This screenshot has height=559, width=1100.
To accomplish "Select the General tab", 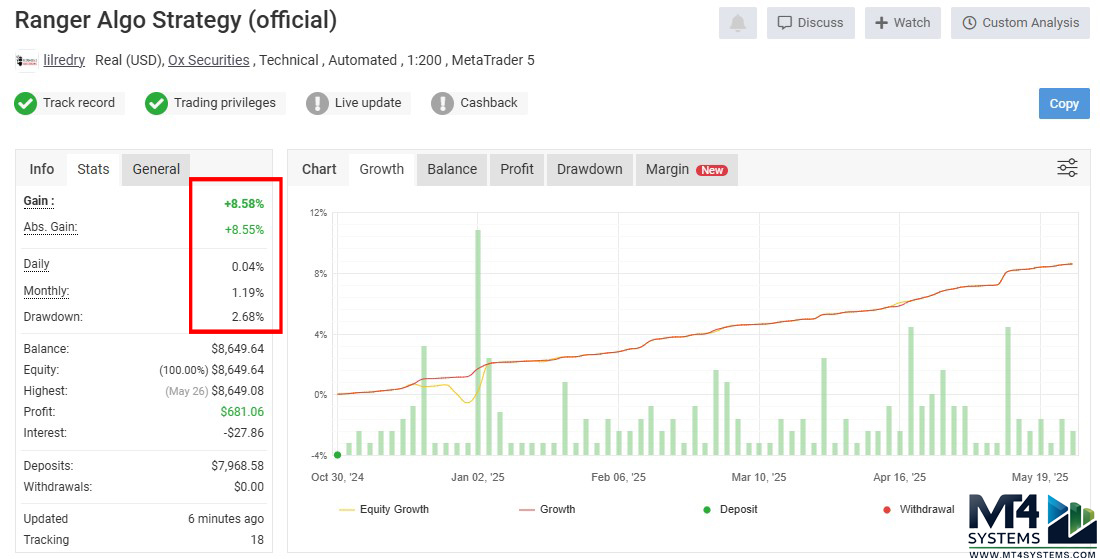I will (x=156, y=169).
